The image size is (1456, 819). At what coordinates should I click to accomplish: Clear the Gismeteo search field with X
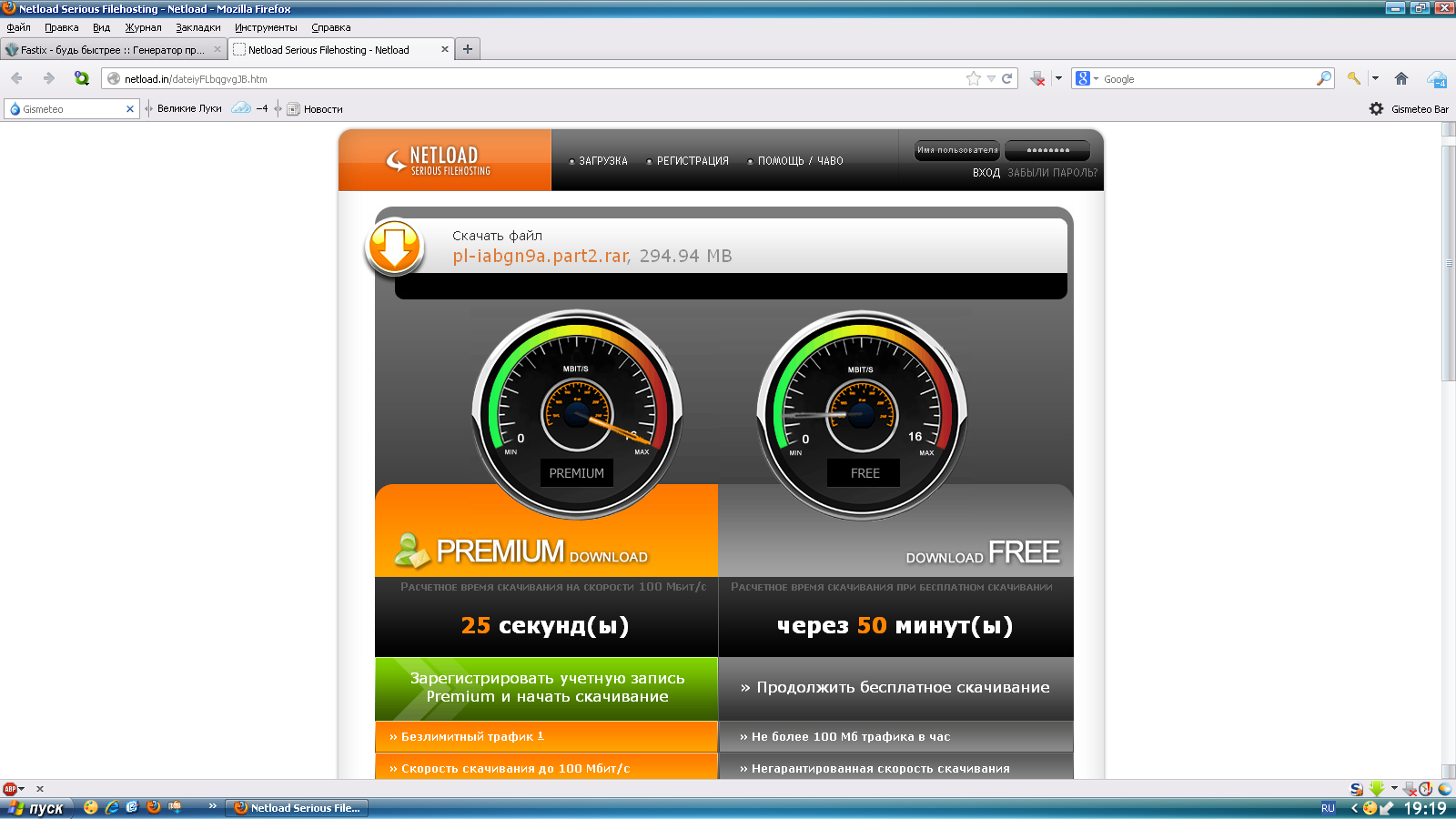click(130, 109)
